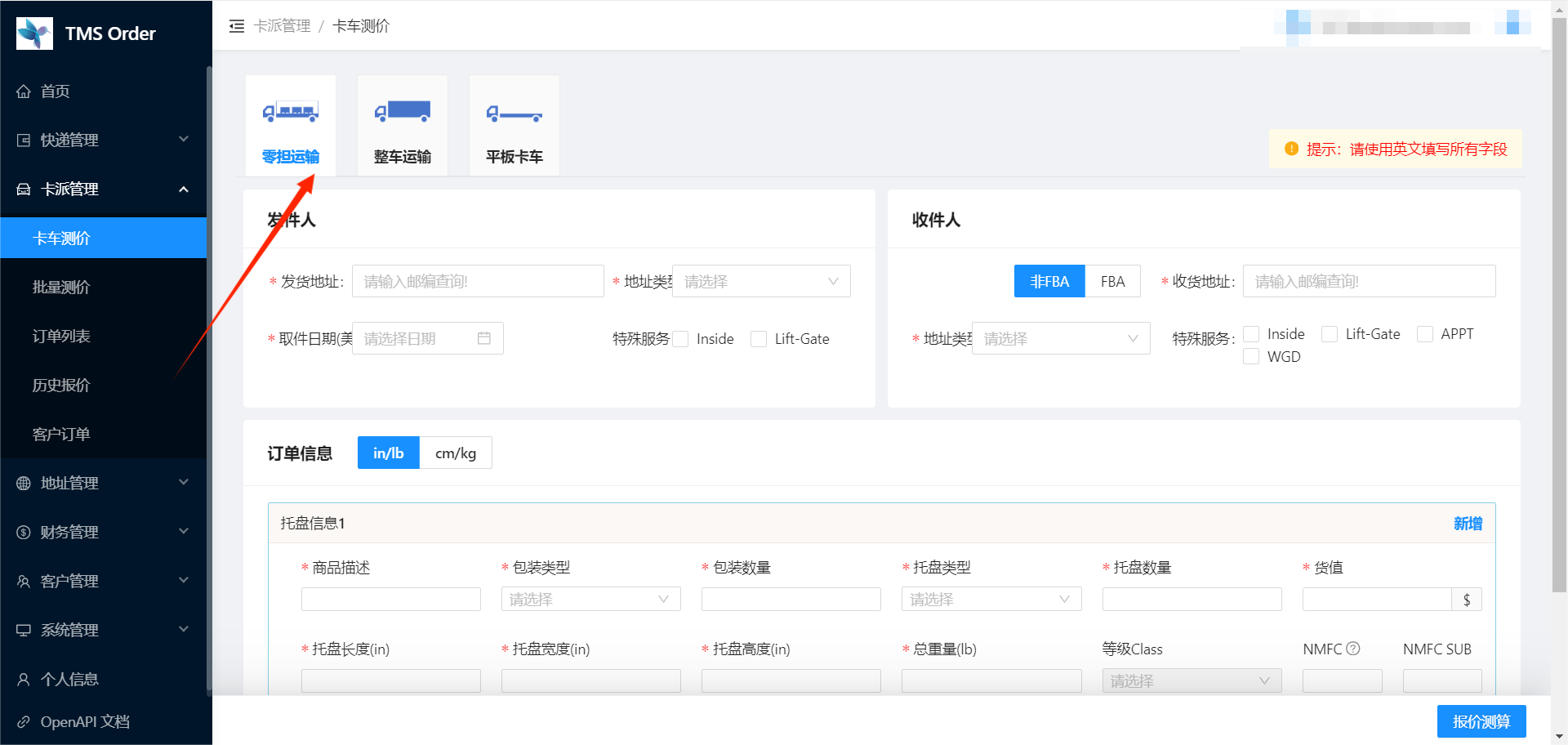Switch order units to cm/kg

(456, 453)
